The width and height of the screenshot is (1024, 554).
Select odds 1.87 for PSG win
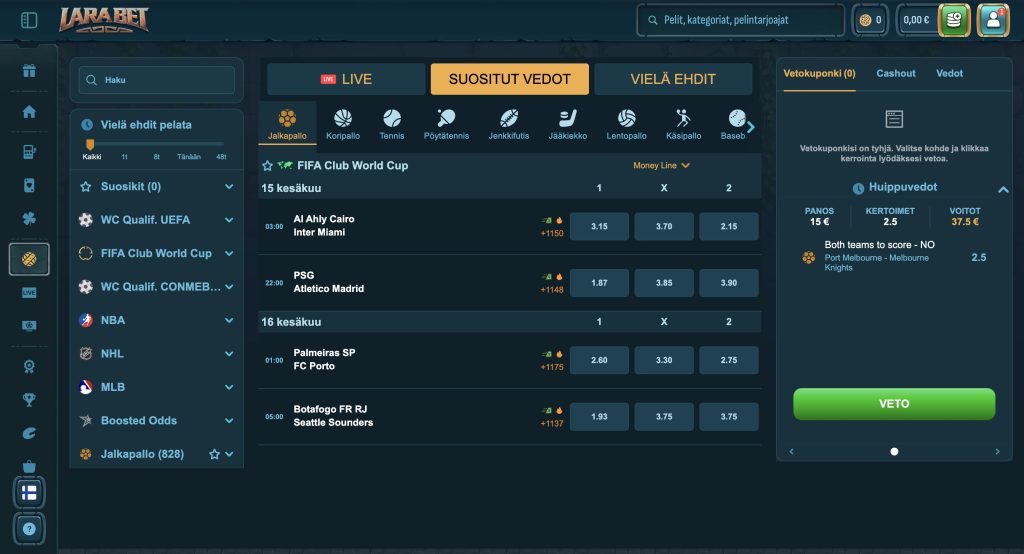click(x=599, y=283)
